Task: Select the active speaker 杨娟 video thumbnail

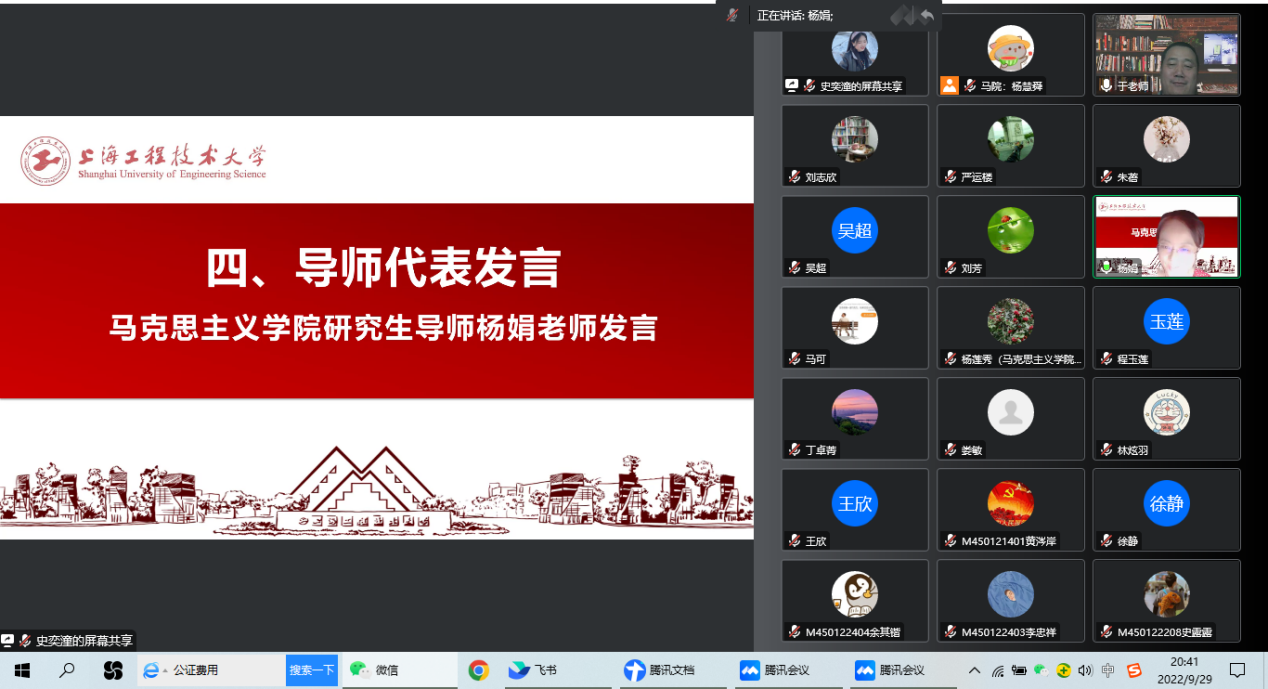Action: [x=1166, y=236]
